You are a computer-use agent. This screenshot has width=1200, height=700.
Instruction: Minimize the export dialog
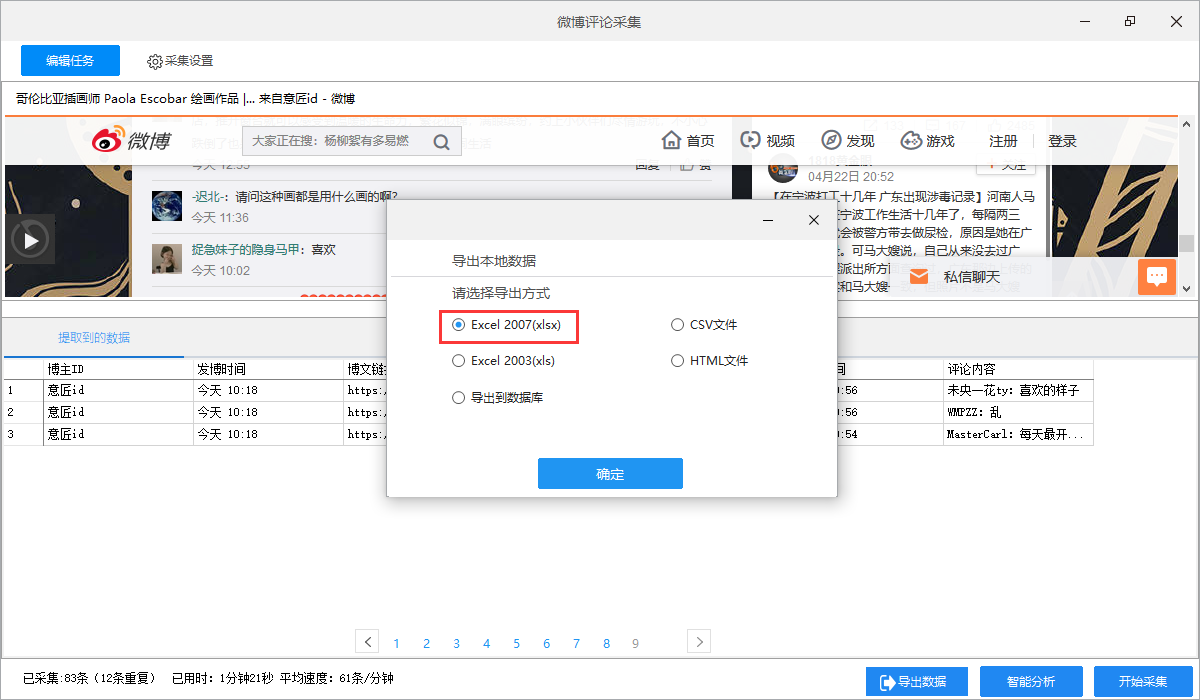[x=768, y=220]
